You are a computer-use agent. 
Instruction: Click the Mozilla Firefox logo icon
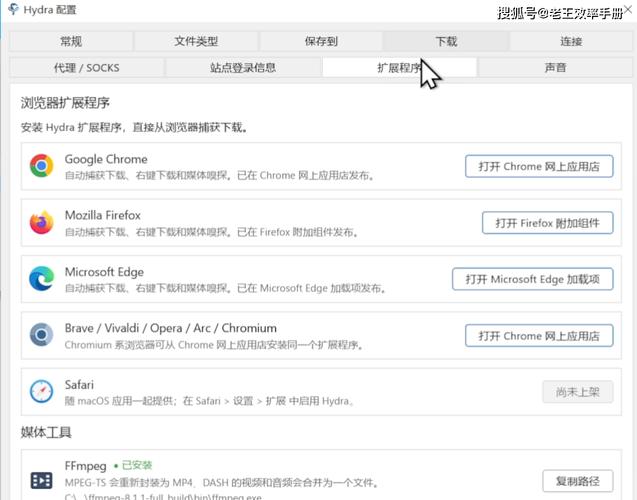point(41,222)
